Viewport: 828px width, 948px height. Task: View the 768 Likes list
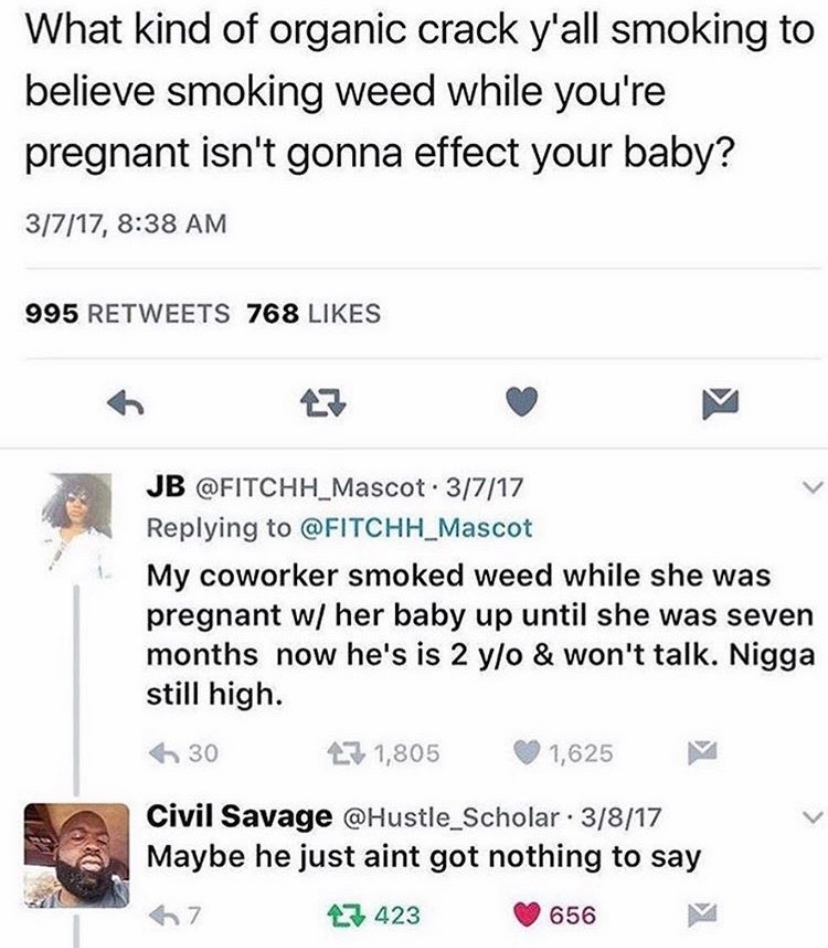(314, 314)
